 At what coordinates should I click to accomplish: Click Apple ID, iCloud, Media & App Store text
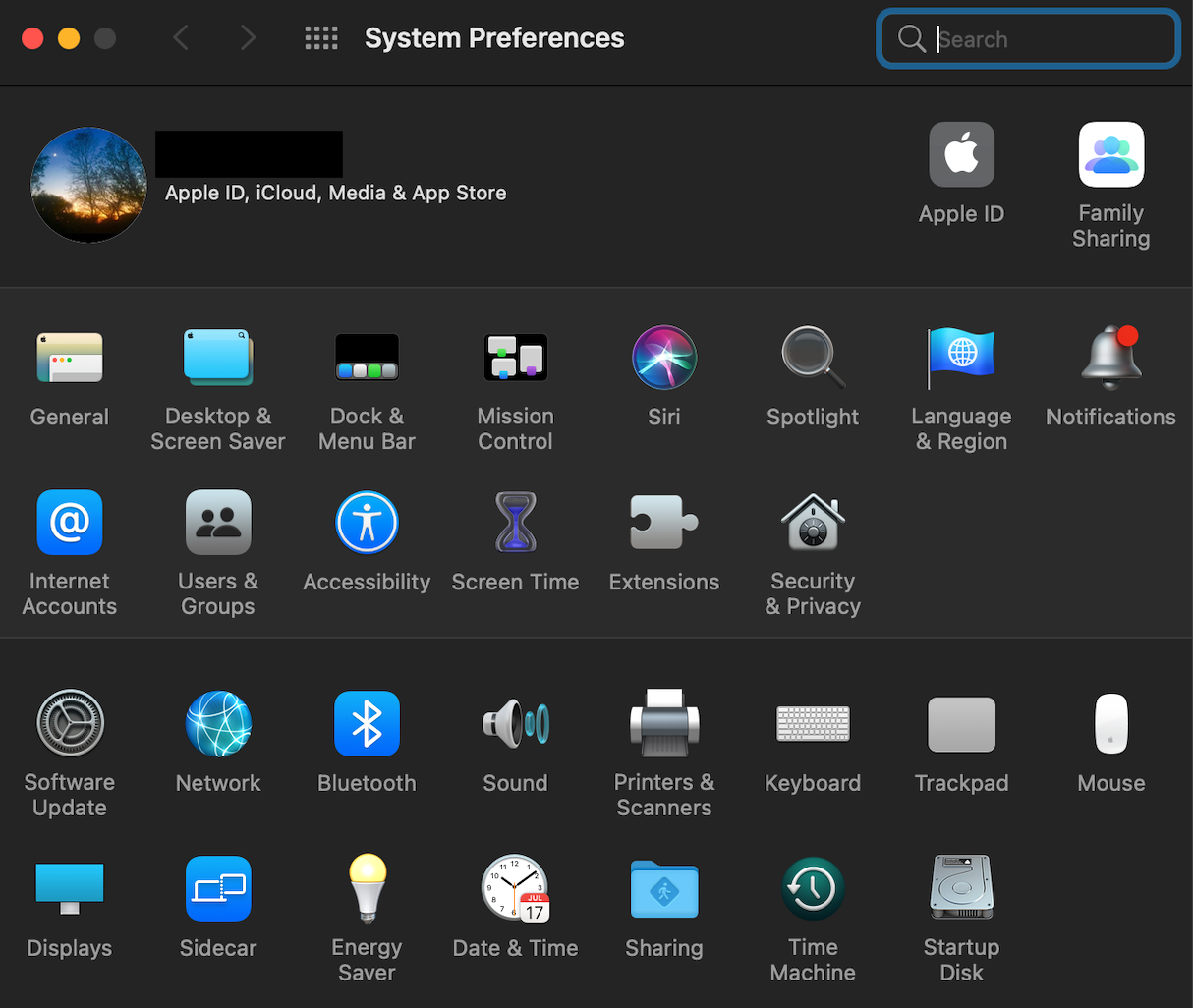tap(335, 193)
